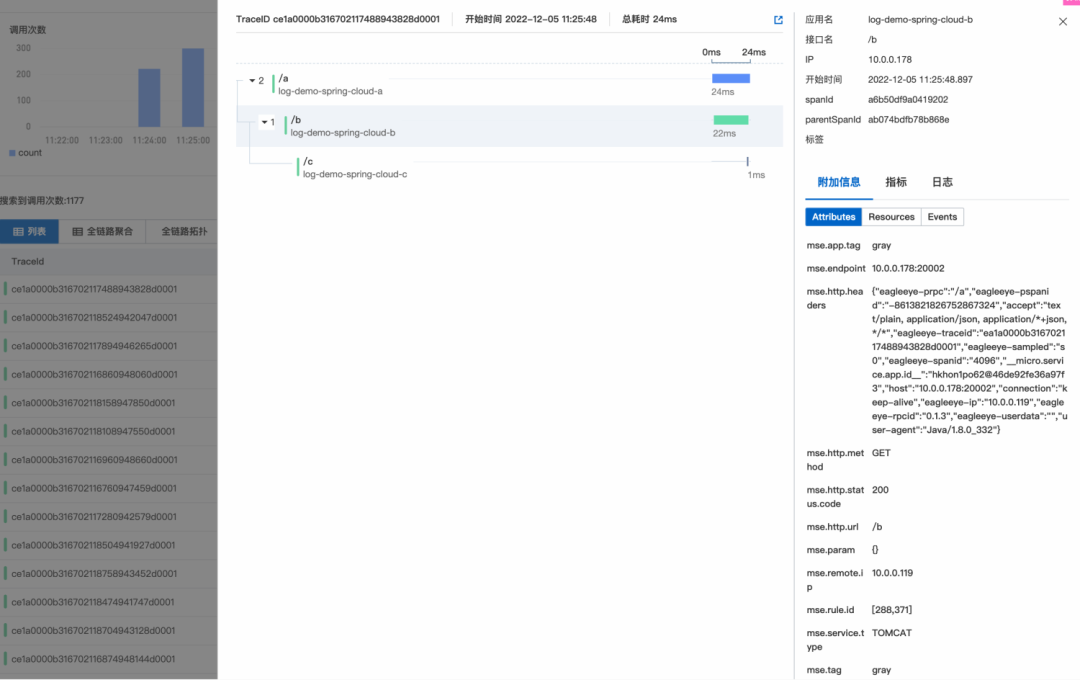
Task: Close the span detail panel
Action: [1063, 21]
